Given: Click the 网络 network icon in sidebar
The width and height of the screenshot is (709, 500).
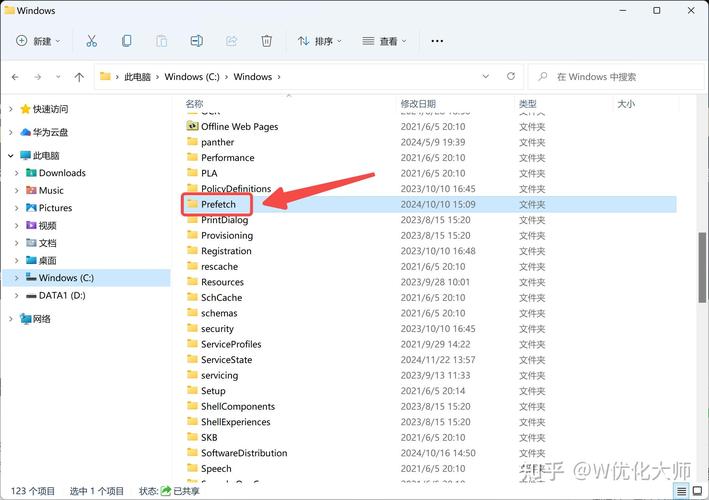Looking at the screenshot, I should point(25,319).
